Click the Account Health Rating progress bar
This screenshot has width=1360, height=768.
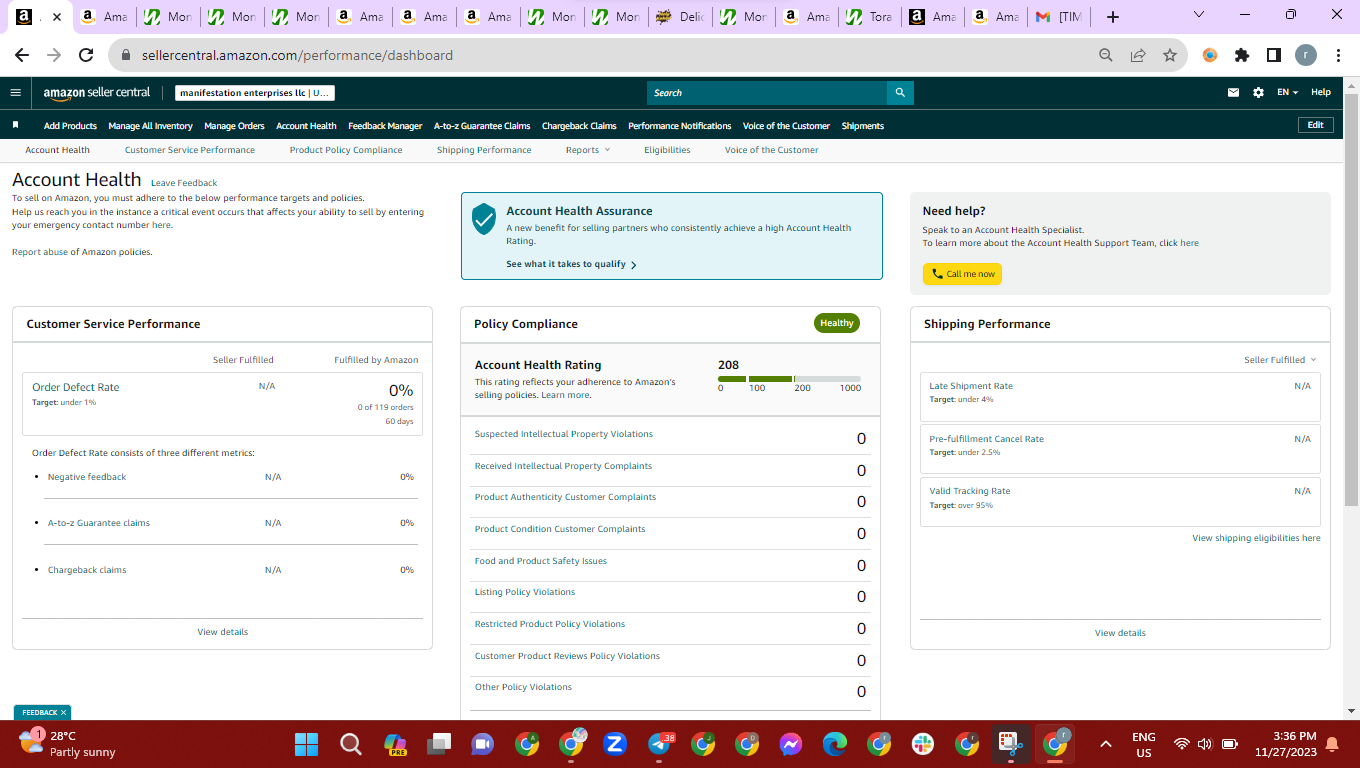(789, 379)
